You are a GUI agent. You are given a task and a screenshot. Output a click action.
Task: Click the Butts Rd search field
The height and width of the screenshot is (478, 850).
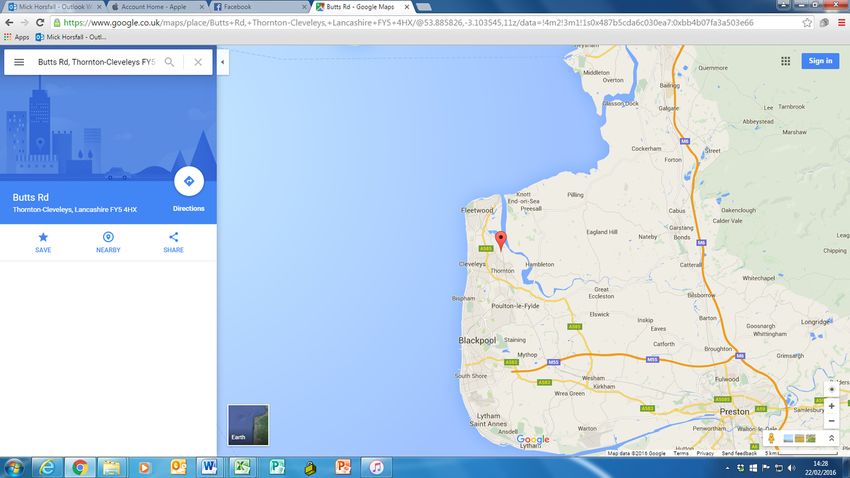(x=96, y=62)
